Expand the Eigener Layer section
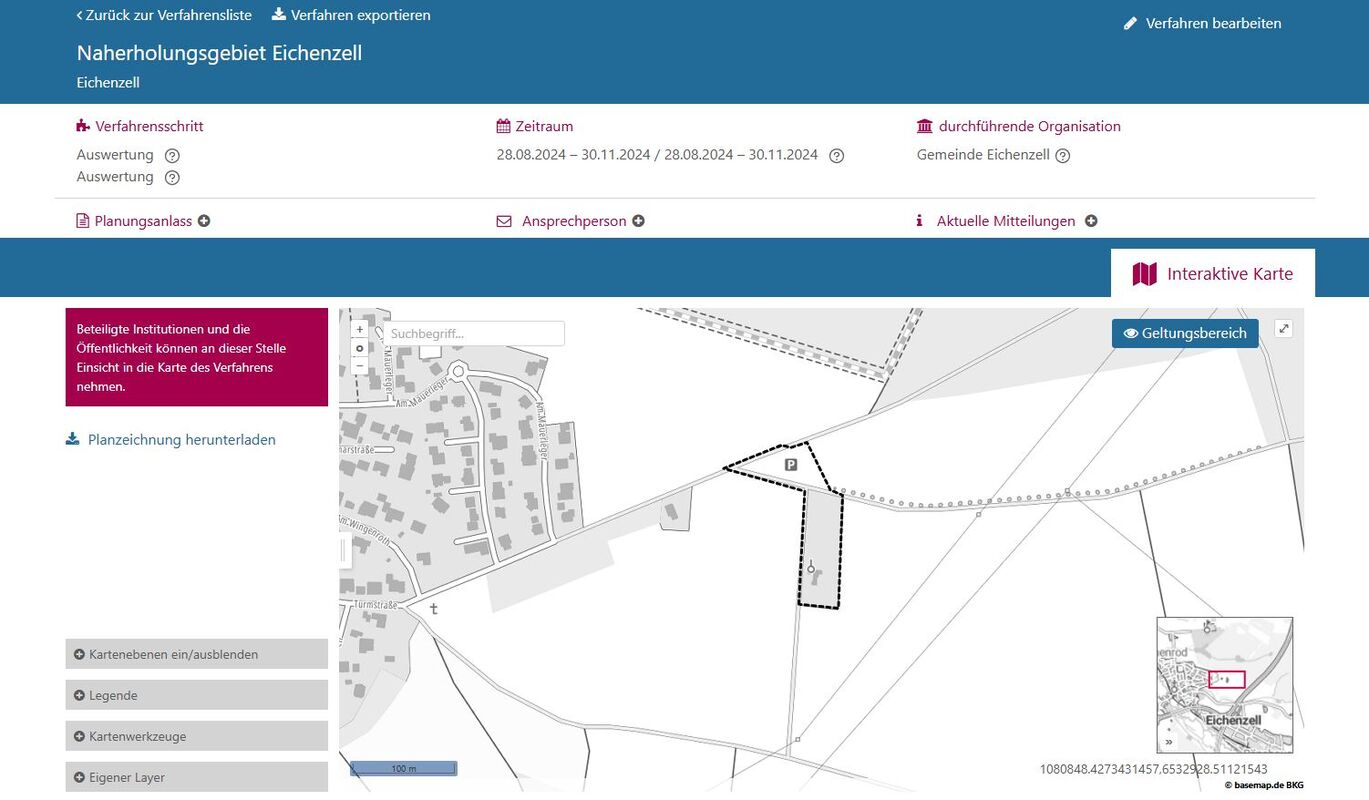 click(x=196, y=777)
